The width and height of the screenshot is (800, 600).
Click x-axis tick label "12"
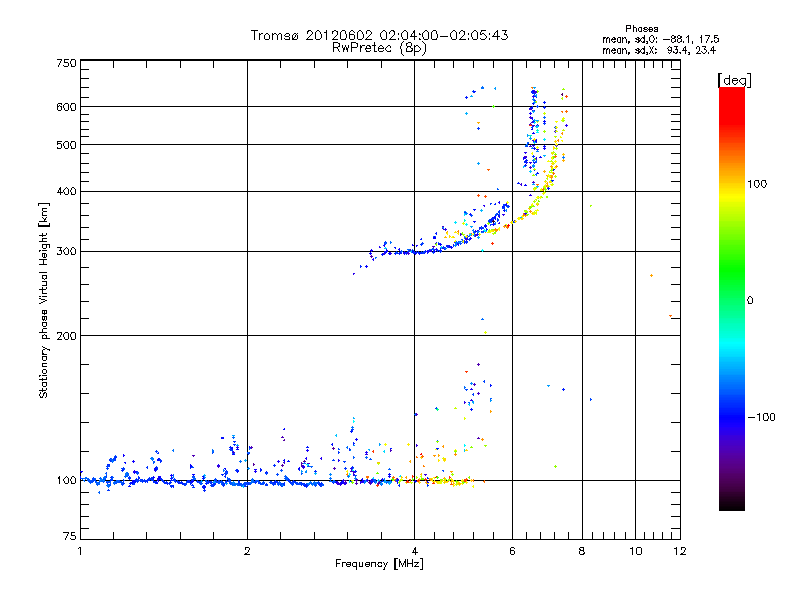tap(680, 551)
